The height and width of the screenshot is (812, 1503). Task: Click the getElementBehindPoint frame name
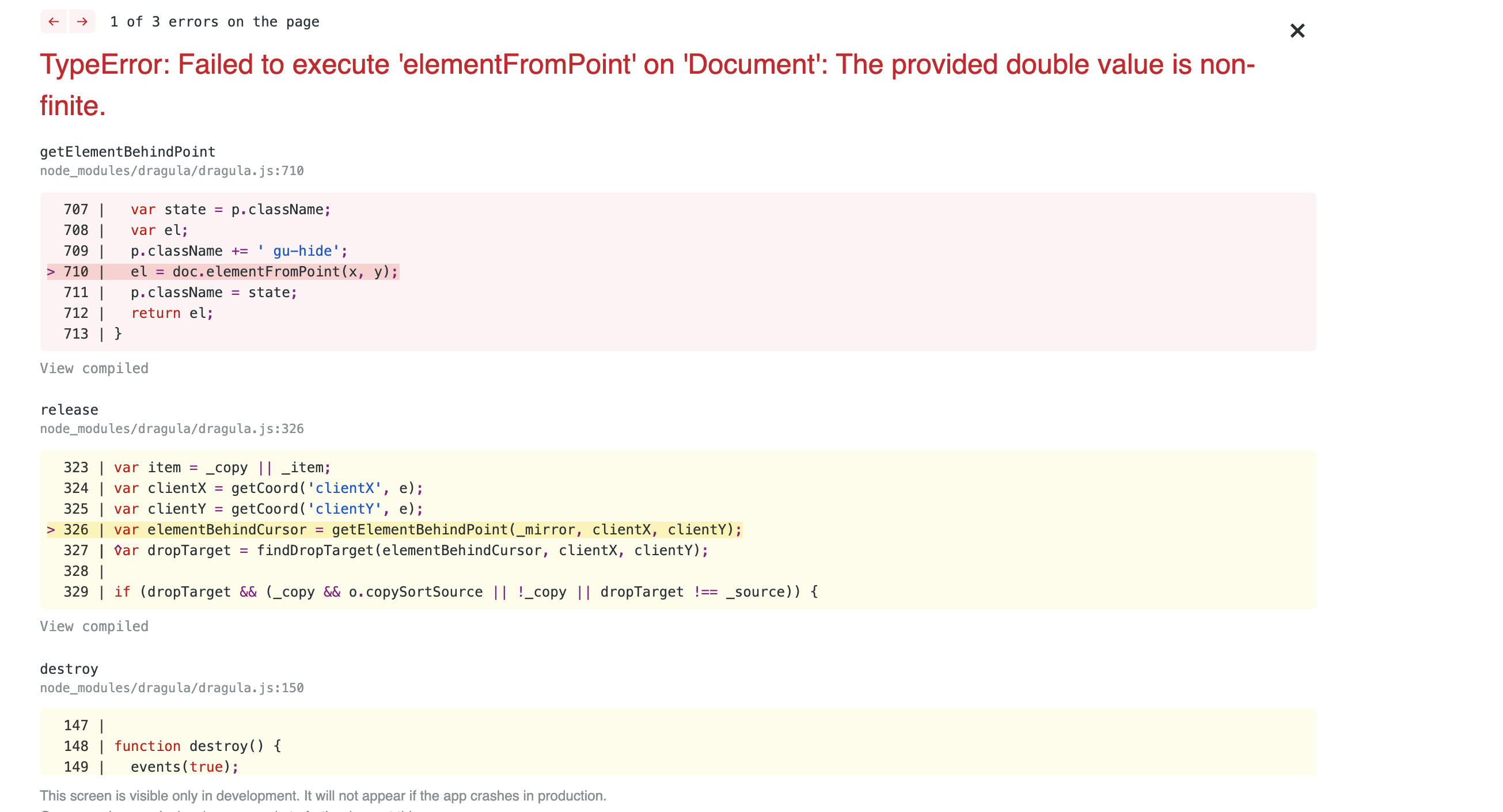127,151
